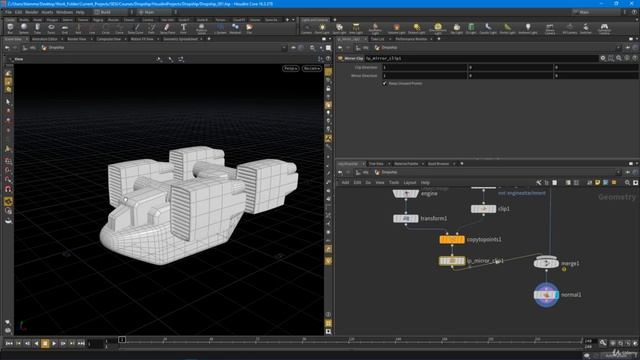640x360 pixels.
Task: Open the Layout menu in network editor
Action: [x=409, y=182]
